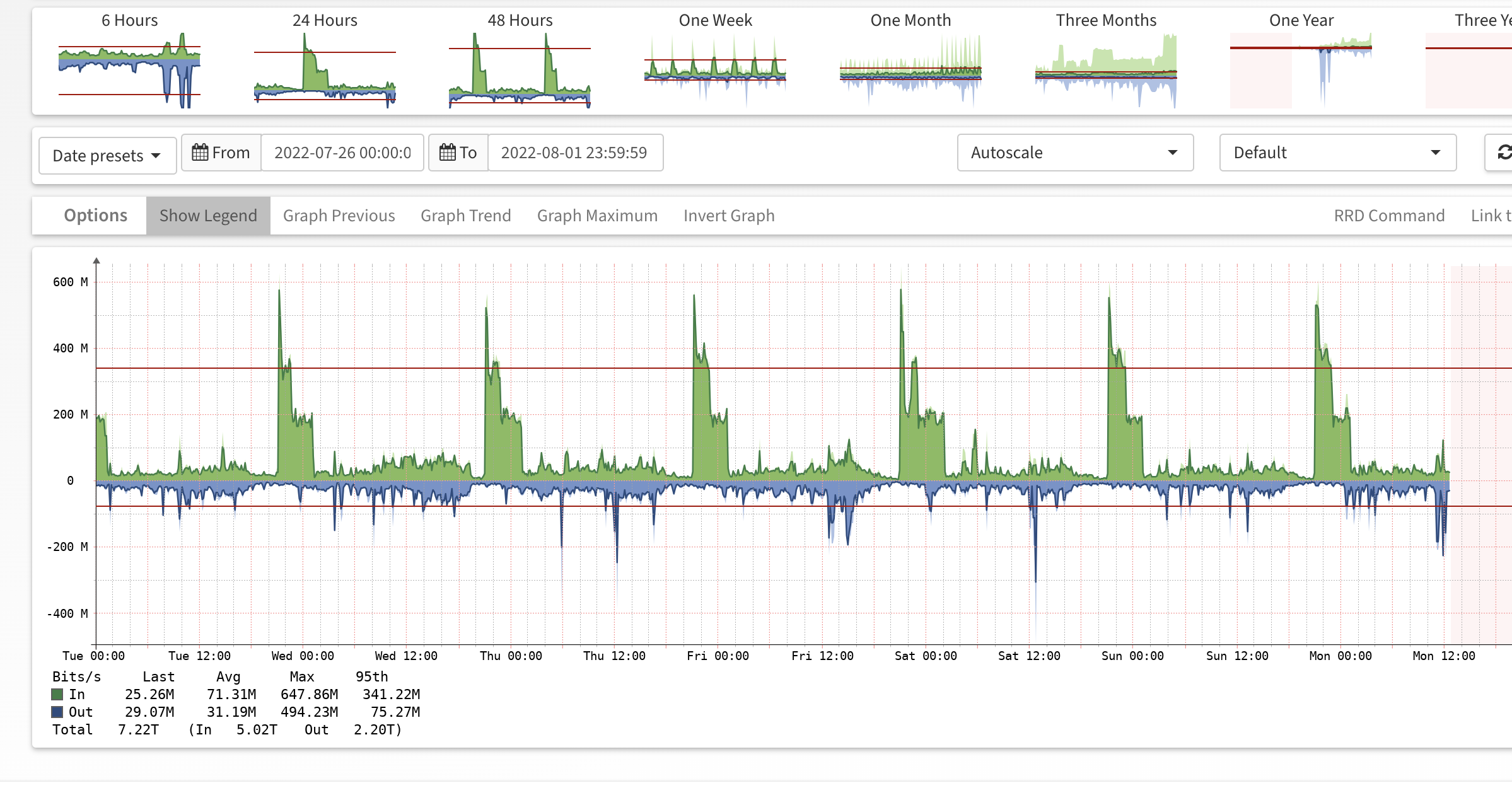Image resolution: width=1512 pixels, height=788 pixels.
Task: Click the One Year graph thumbnail
Action: [x=1301, y=70]
